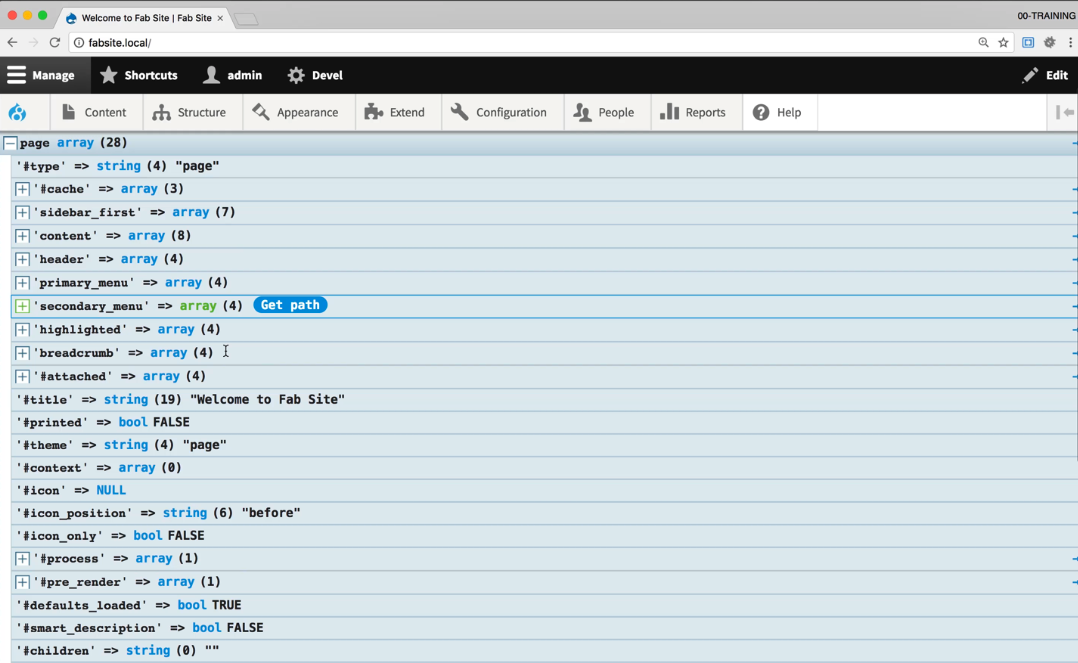Click the Edit pencil button
The width and height of the screenshot is (1078, 663).
[x=1045, y=75]
